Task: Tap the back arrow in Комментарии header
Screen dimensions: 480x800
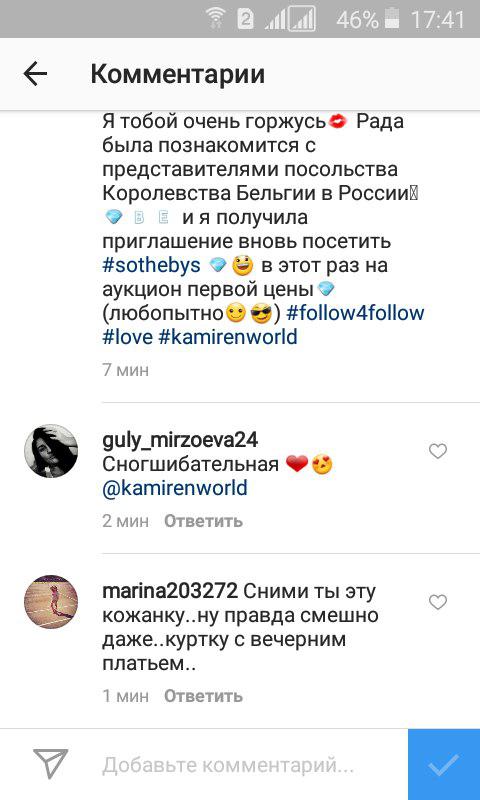Action: coord(35,74)
